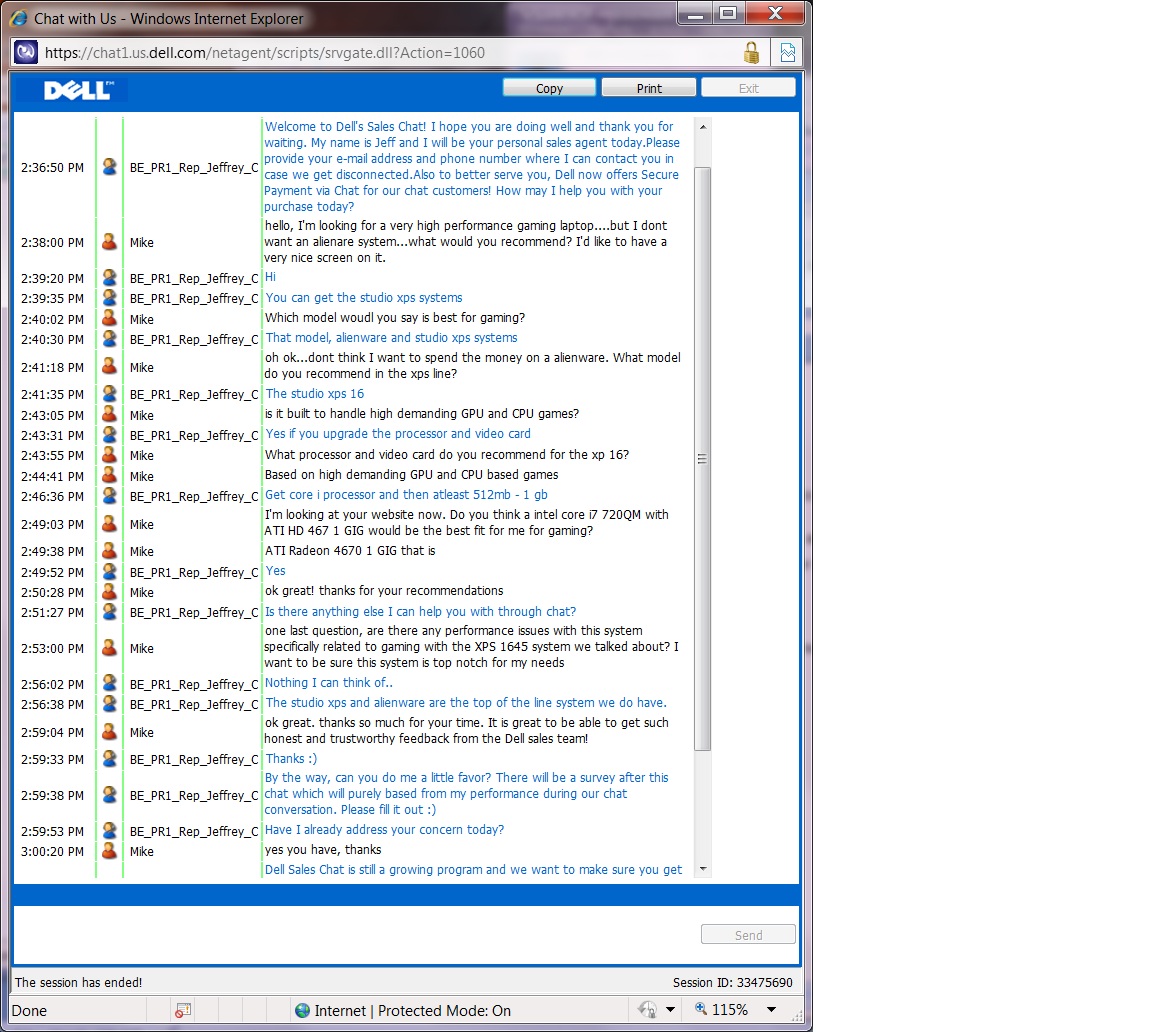Click 'The session has ended!' status text

78,983
